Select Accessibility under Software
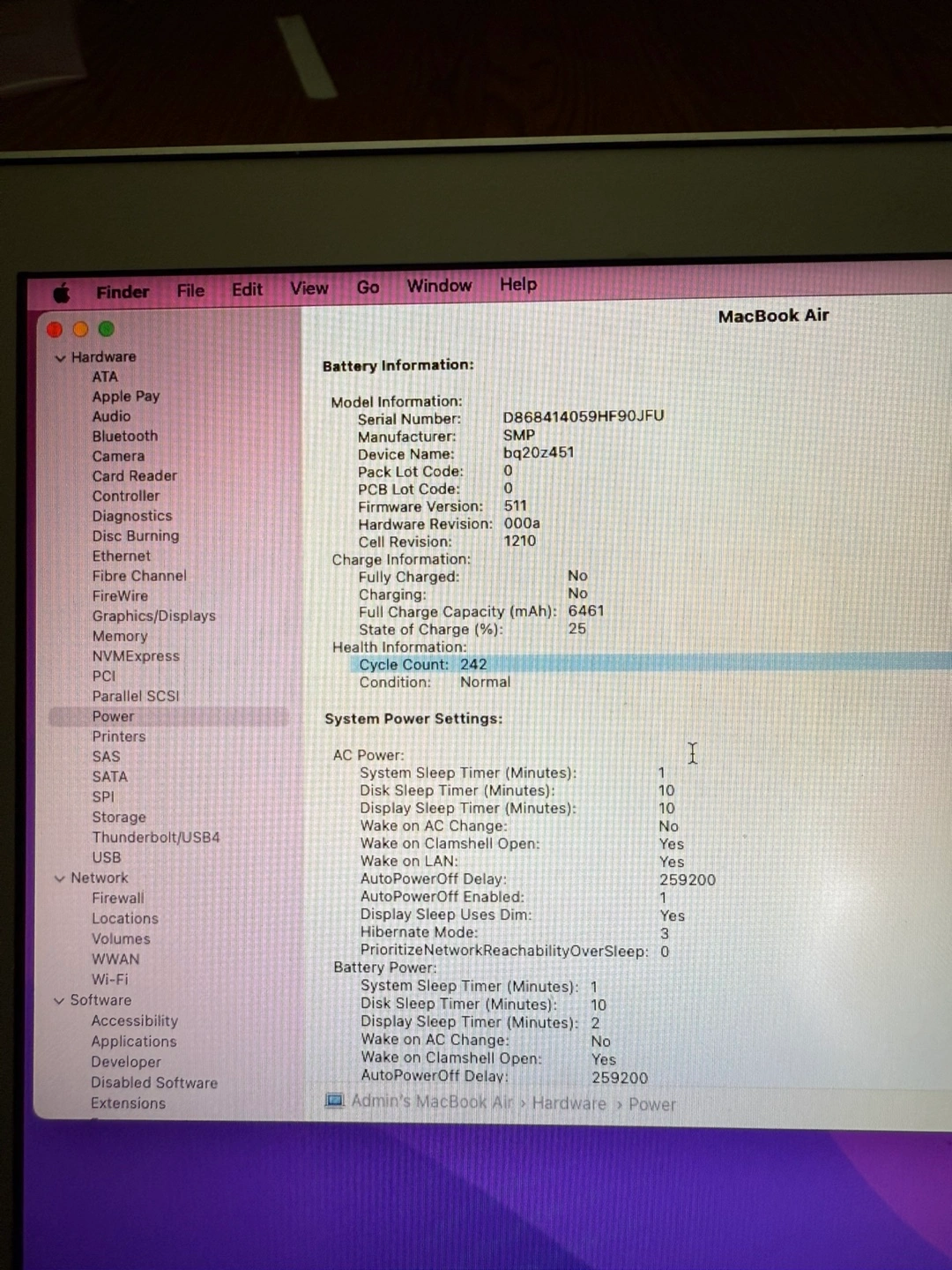The image size is (952, 1270). point(134,1021)
